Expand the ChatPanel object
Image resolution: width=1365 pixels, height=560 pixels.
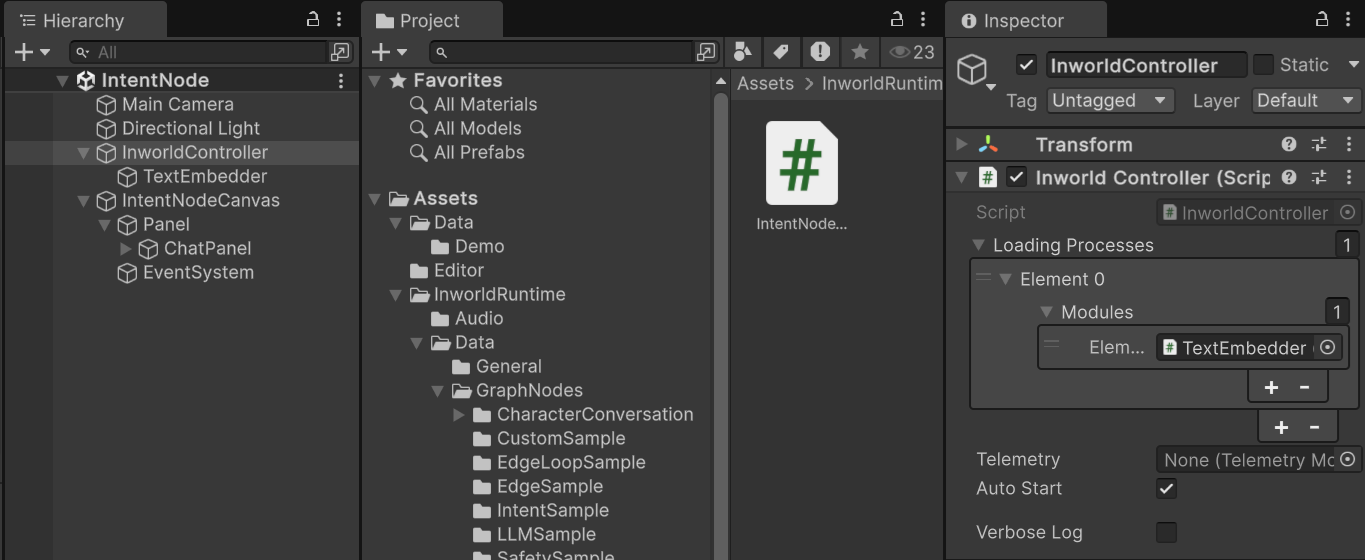(126, 249)
